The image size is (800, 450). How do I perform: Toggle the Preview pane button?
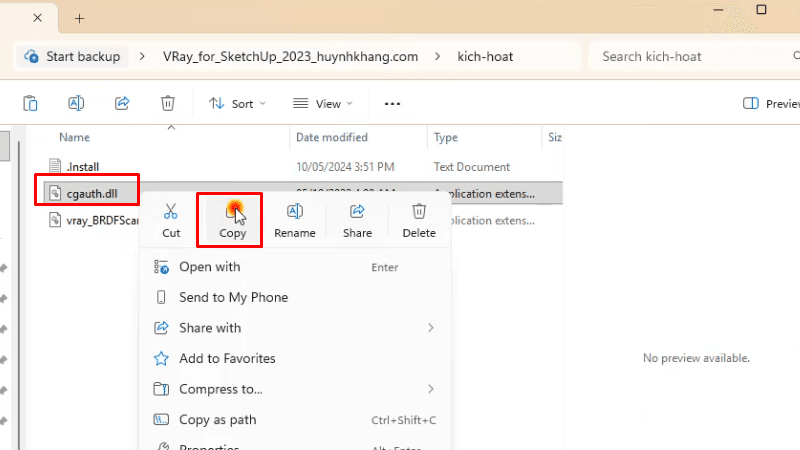(772, 103)
